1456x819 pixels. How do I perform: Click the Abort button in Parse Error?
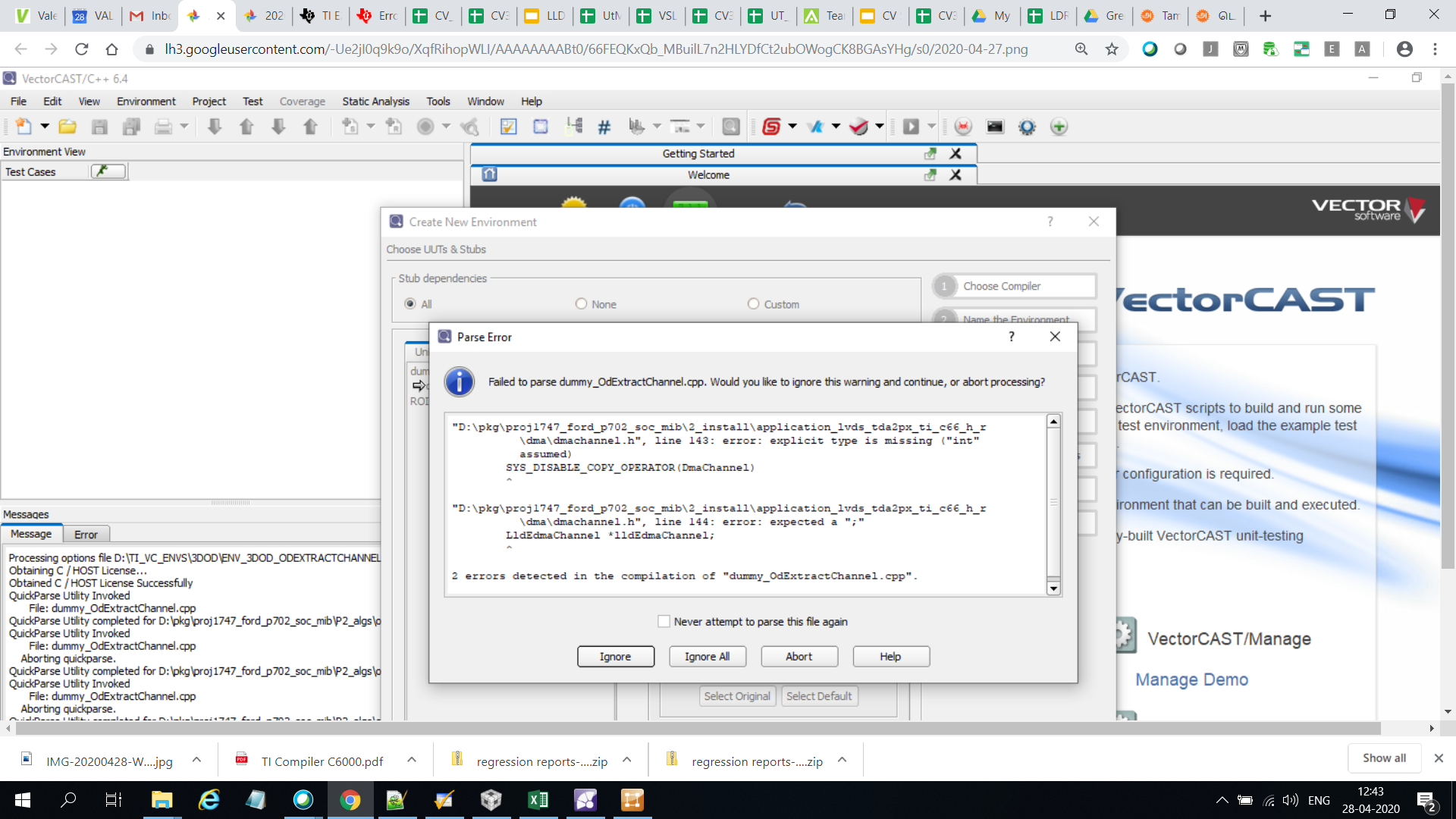[799, 657]
